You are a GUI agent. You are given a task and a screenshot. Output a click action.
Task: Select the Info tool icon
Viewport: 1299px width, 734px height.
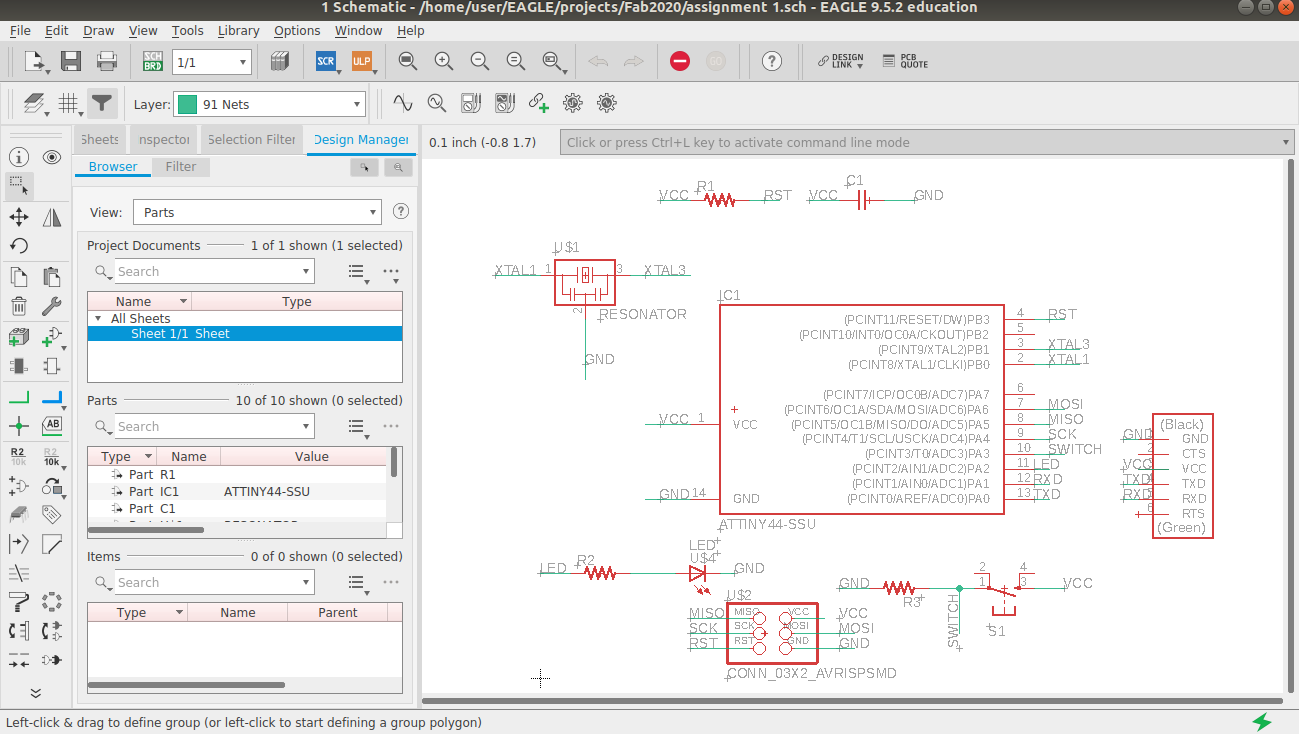(19, 157)
